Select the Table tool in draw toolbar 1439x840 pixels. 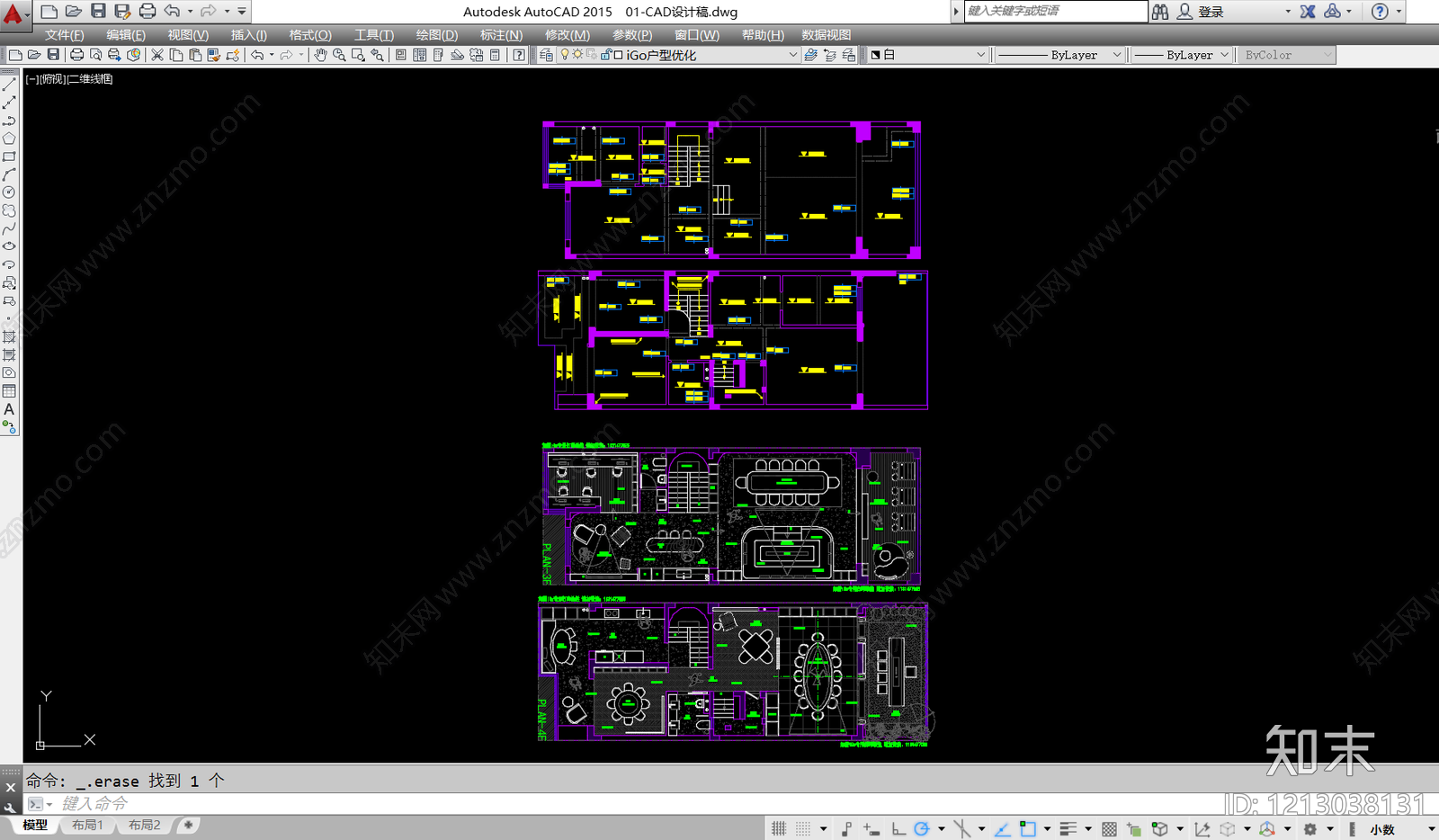(9, 391)
